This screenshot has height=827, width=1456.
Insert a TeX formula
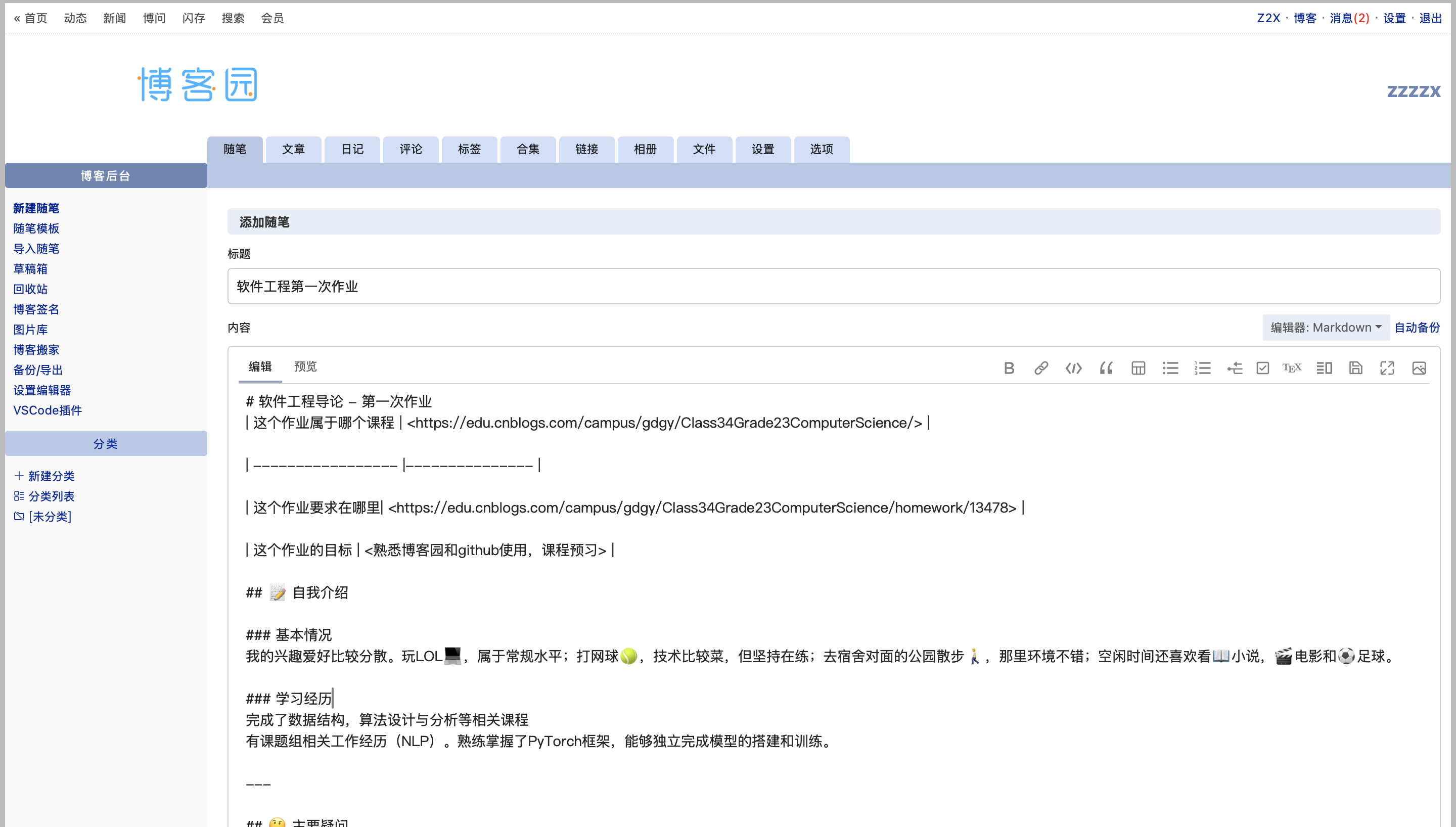1293,368
